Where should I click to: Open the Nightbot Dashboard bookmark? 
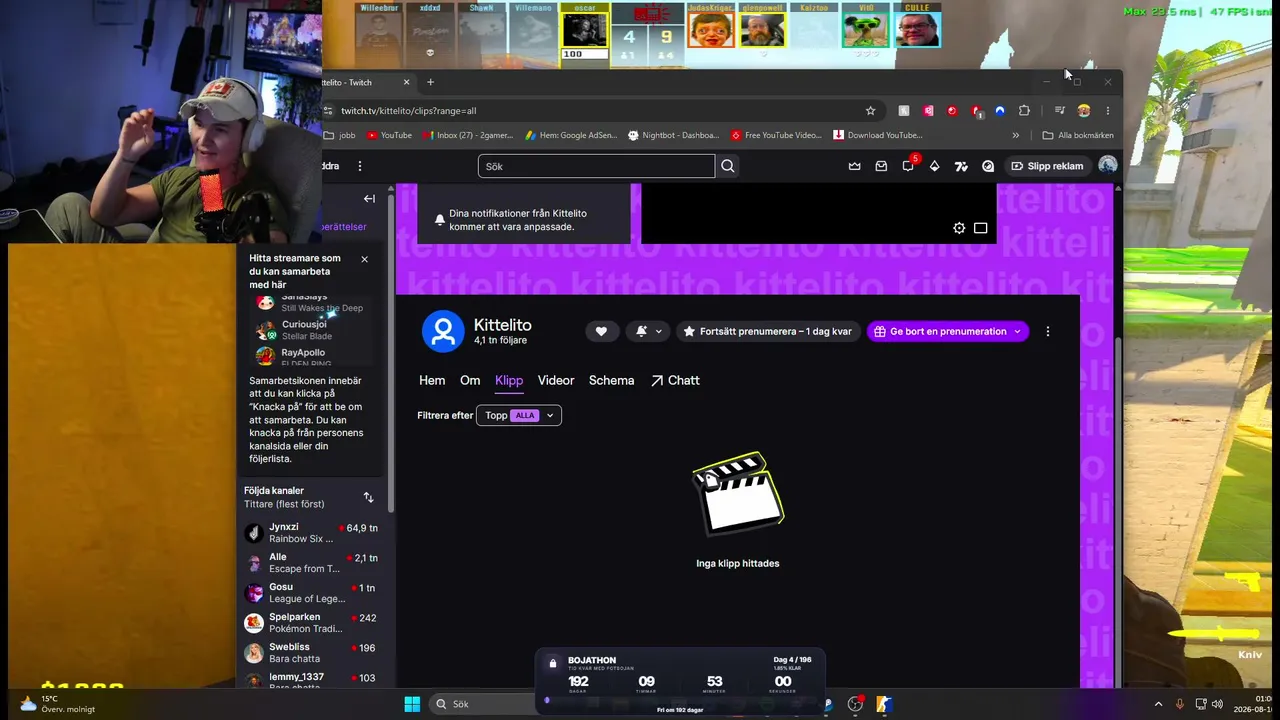[675, 135]
